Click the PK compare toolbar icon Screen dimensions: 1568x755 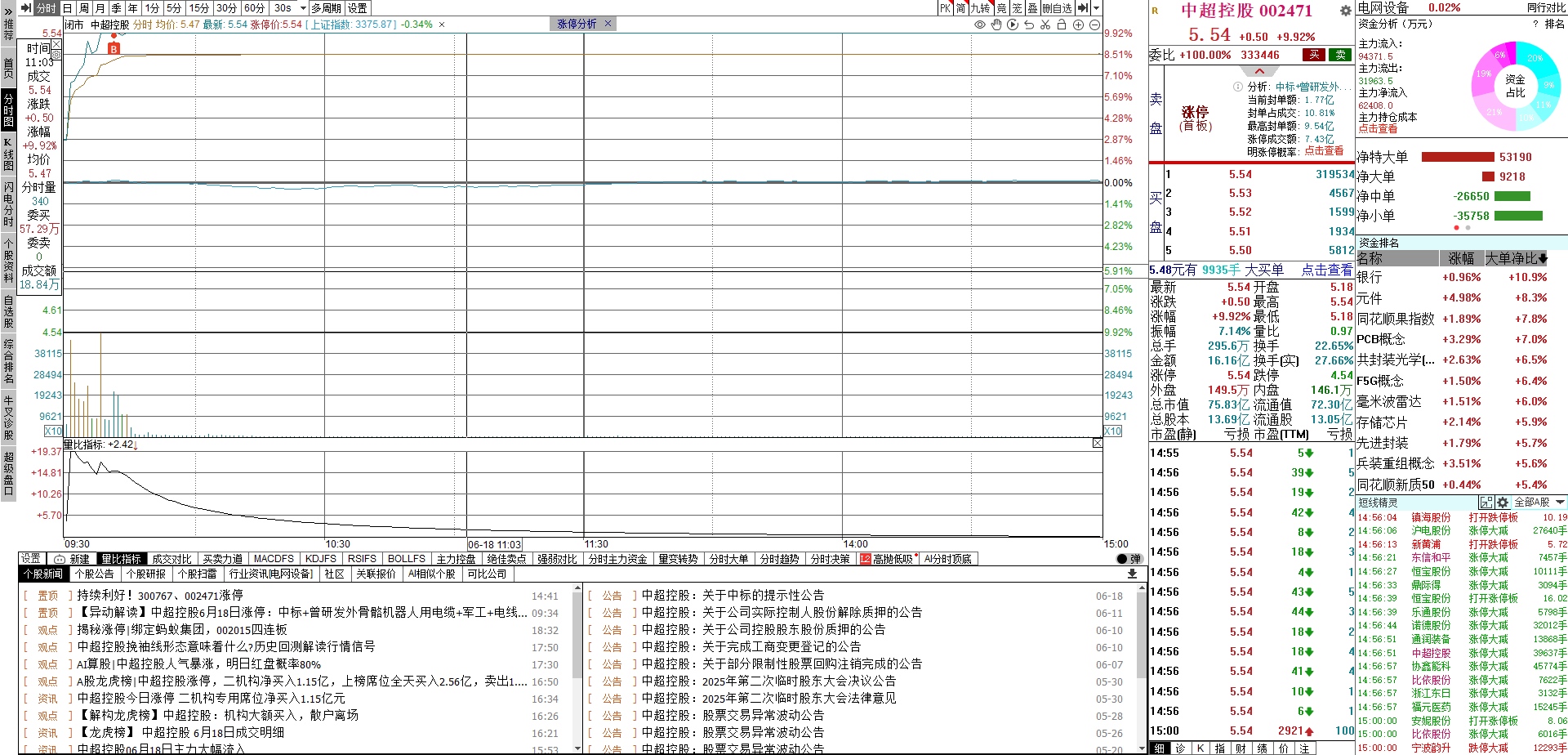click(x=945, y=8)
